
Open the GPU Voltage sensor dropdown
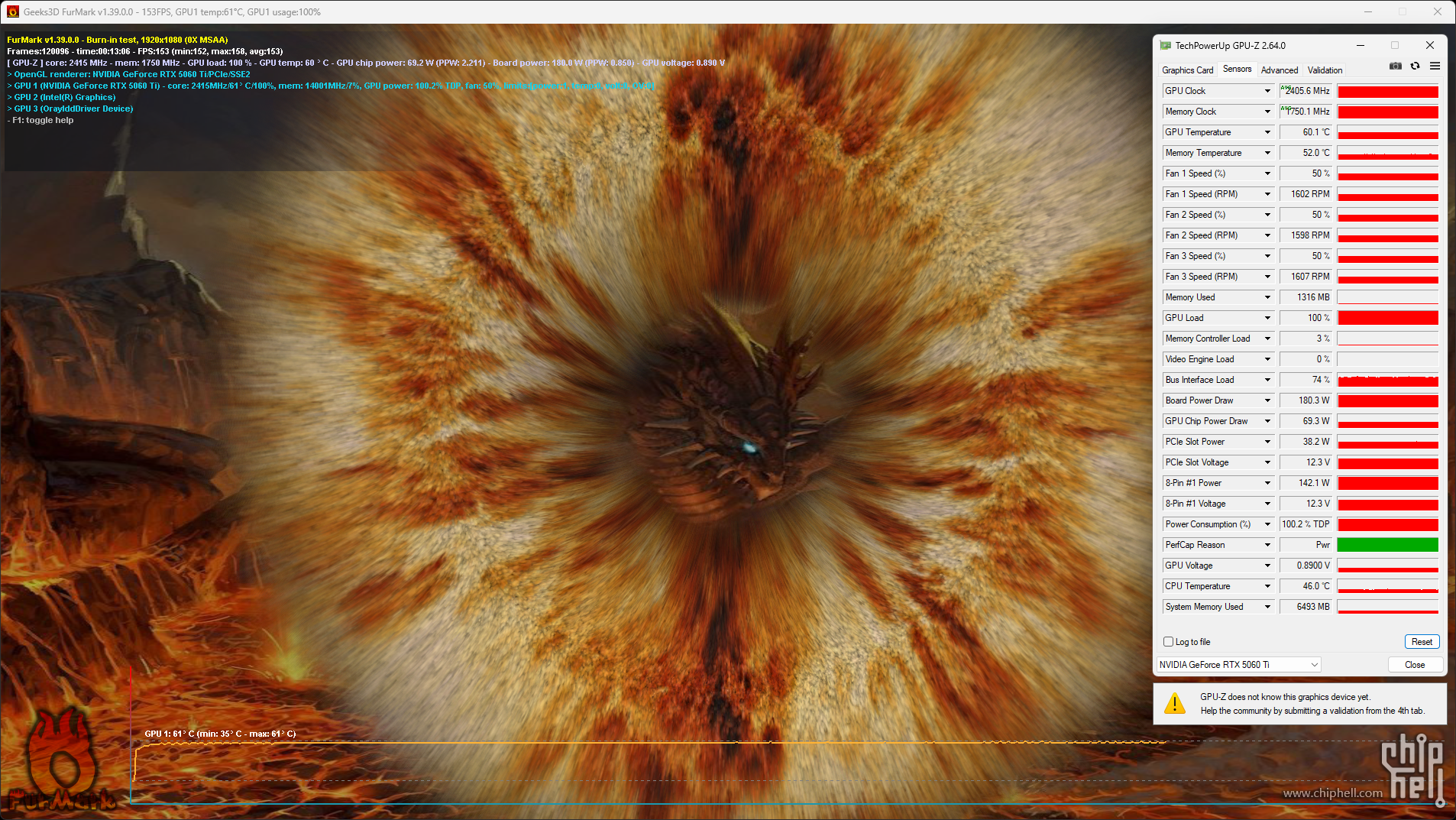(x=1267, y=566)
